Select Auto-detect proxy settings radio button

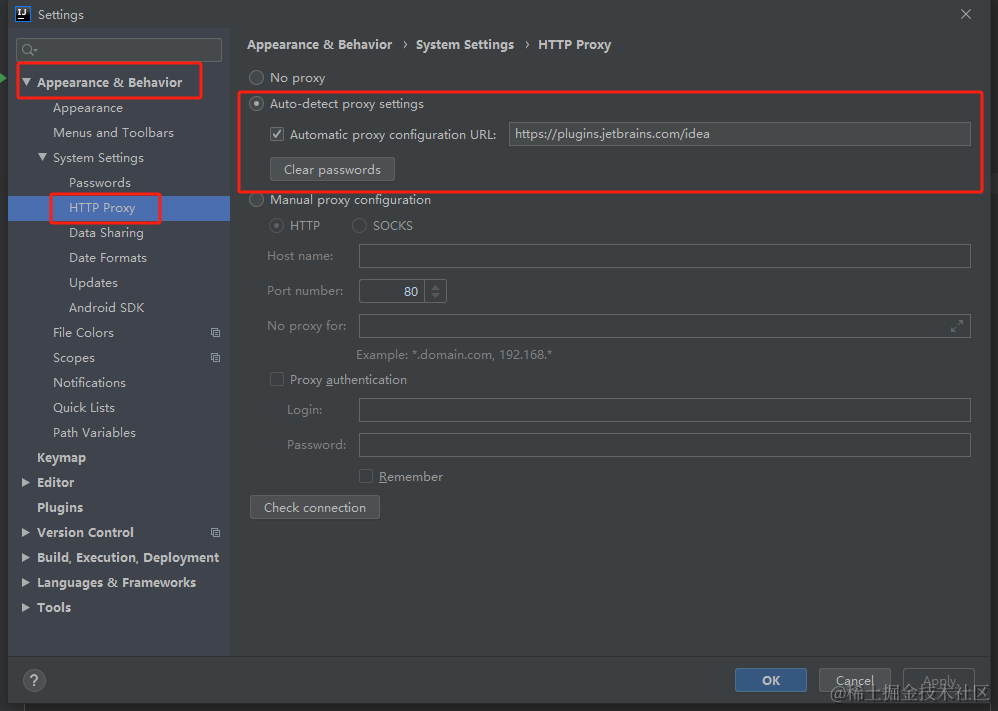(x=257, y=104)
